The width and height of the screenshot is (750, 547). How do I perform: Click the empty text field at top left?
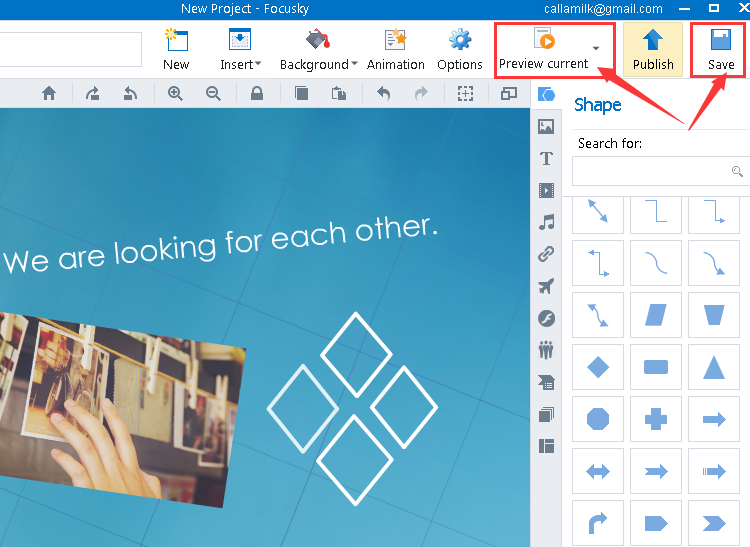71,49
